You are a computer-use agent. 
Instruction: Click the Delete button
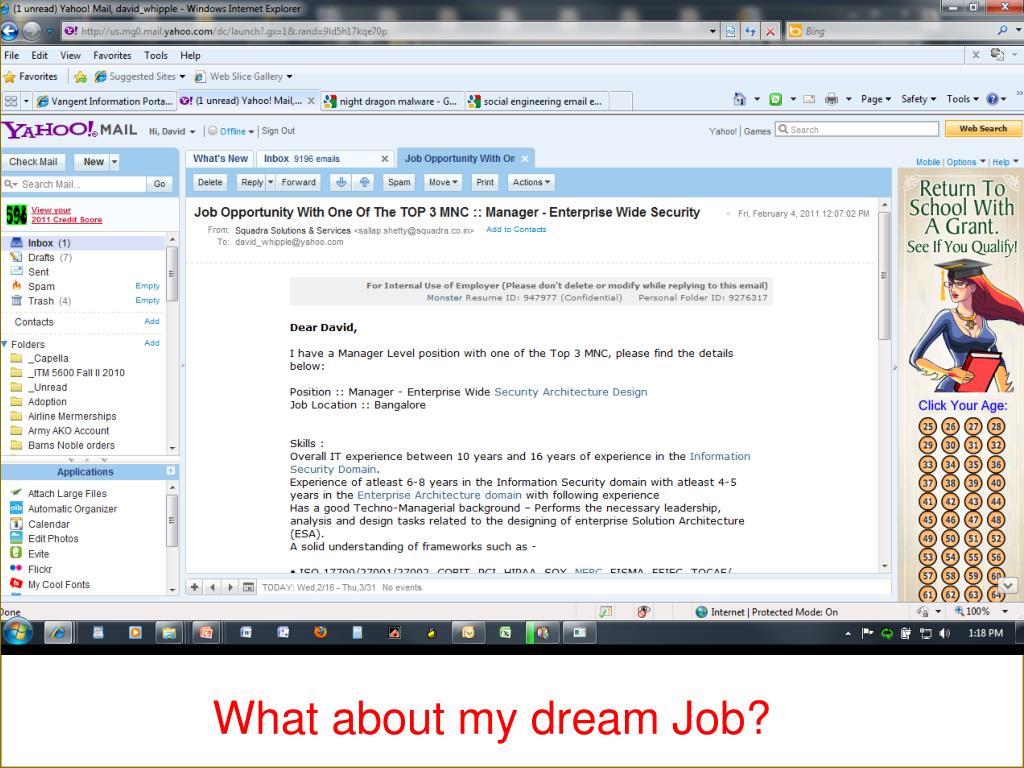point(210,182)
